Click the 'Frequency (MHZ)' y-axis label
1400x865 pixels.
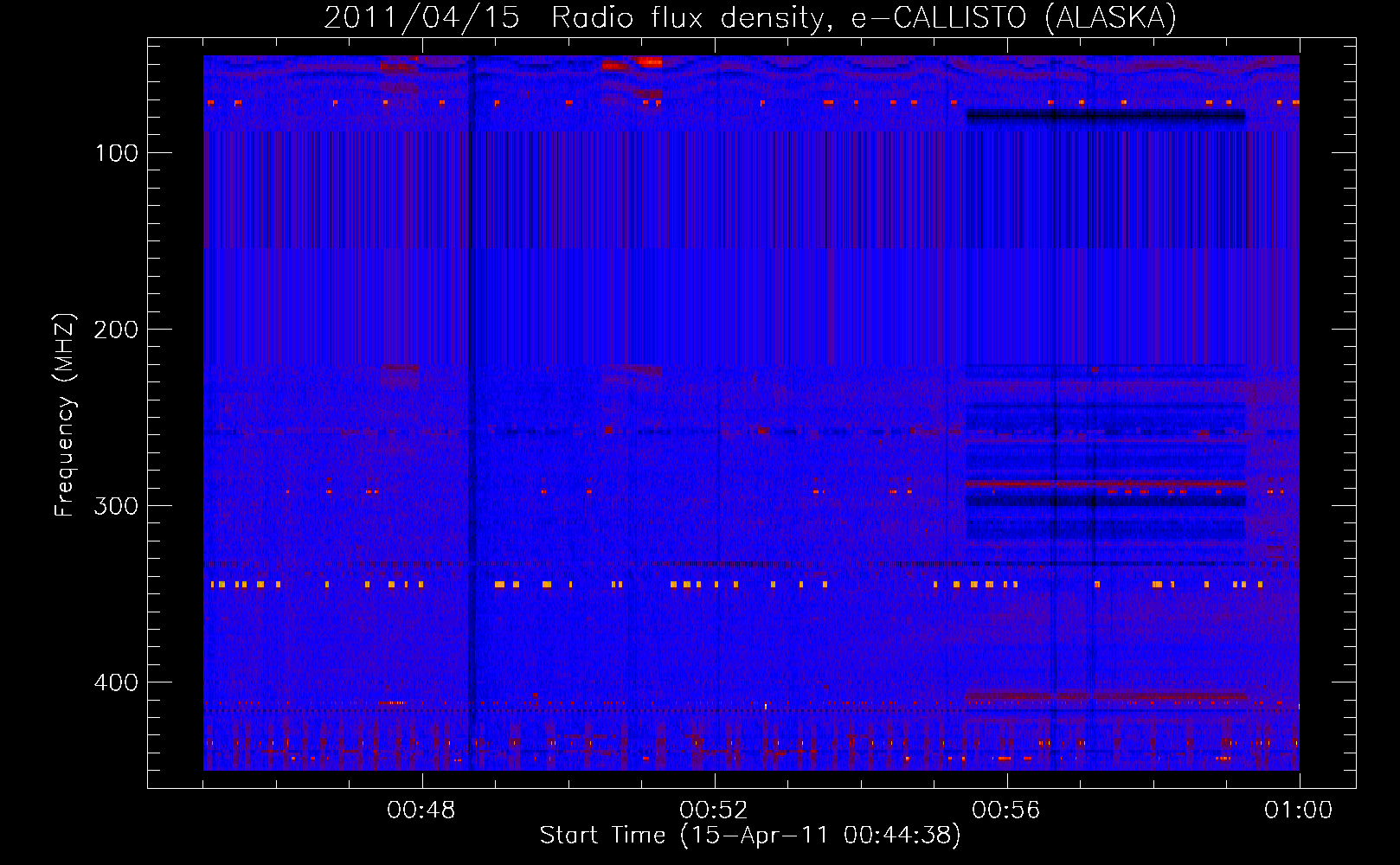click(x=65, y=415)
